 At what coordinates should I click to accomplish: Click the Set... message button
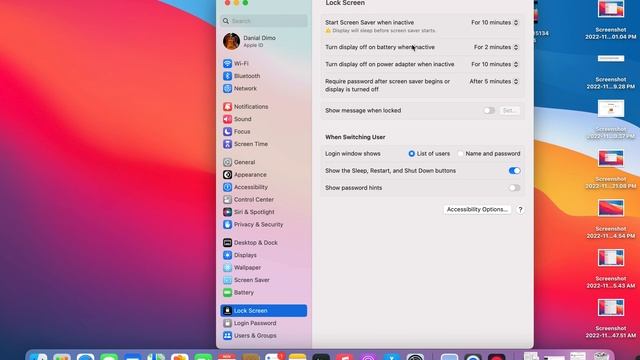tap(510, 111)
